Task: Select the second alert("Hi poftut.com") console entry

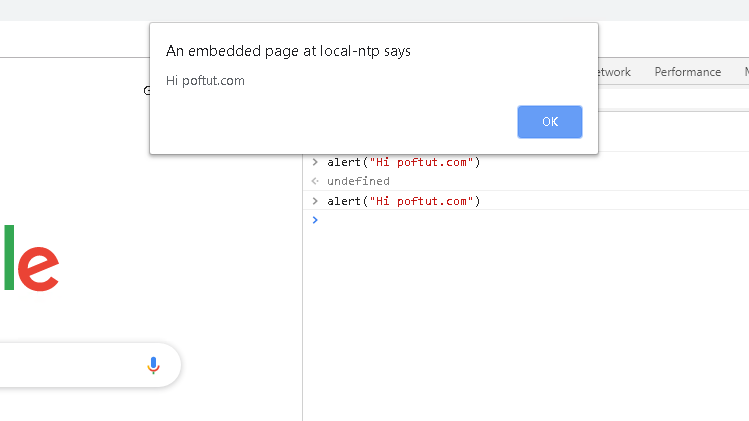Action: pos(403,201)
